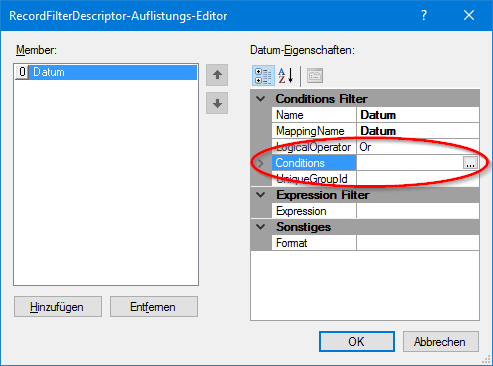Click the Format value field
Image resolution: width=493 pixels, height=366 pixels.
(x=418, y=243)
